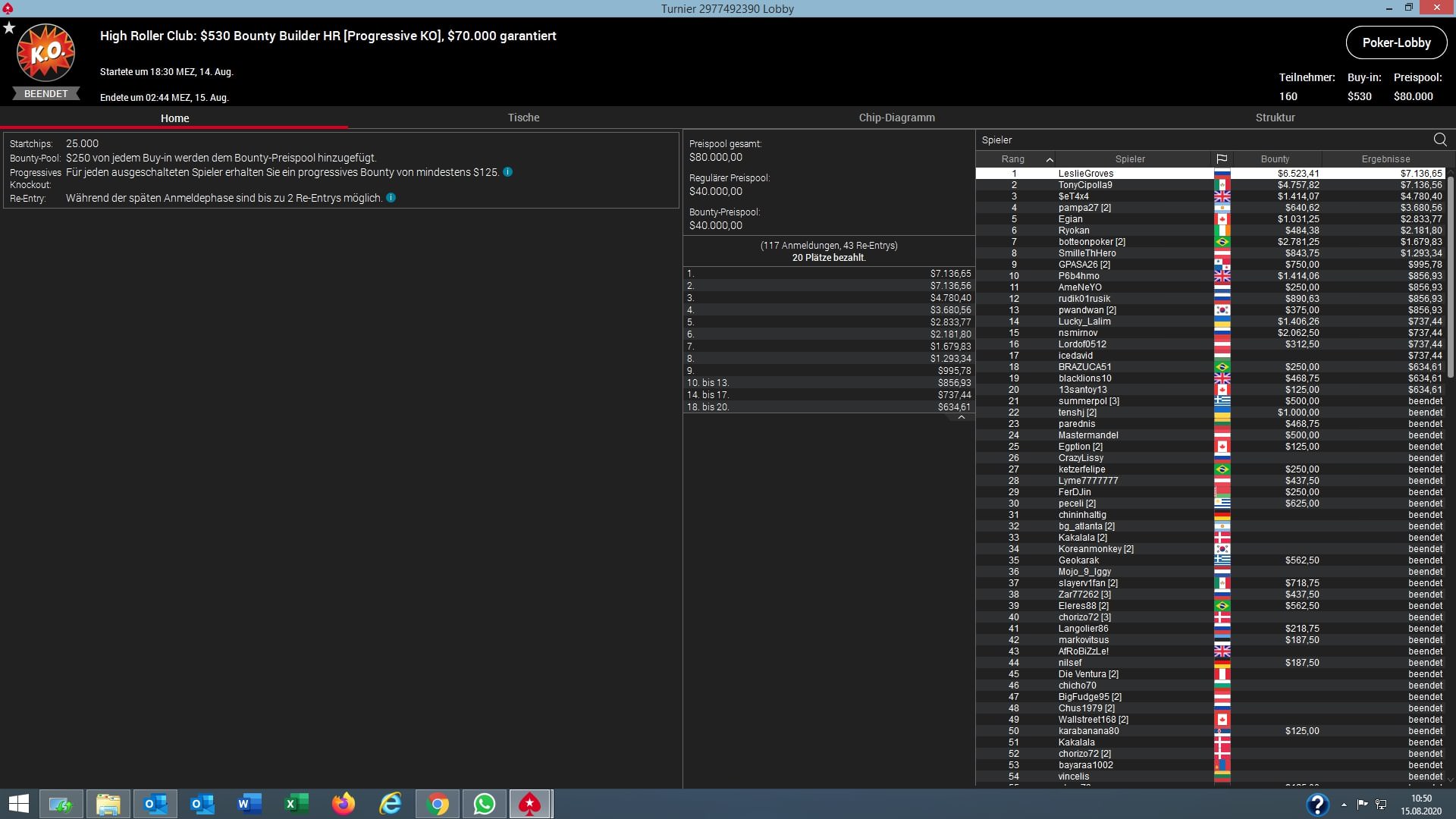Show hidden tray icons arrow

pyautogui.click(x=1344, y=805)
